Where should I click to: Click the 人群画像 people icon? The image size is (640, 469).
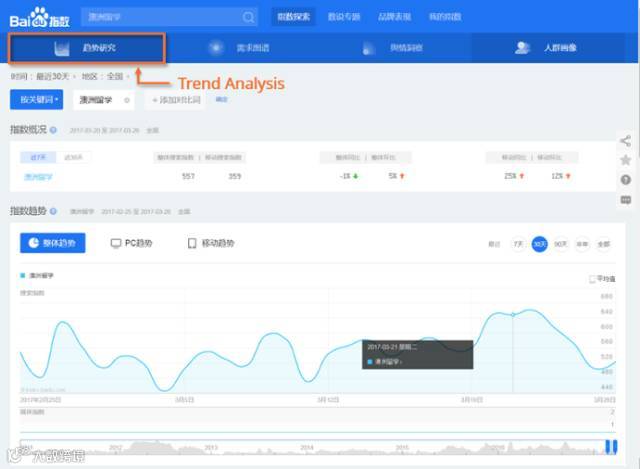tap(522, 48)
